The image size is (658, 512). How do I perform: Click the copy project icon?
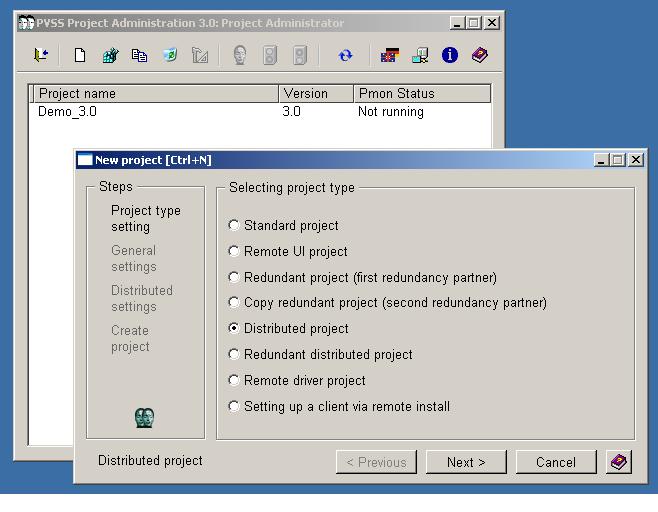point(139,55)
